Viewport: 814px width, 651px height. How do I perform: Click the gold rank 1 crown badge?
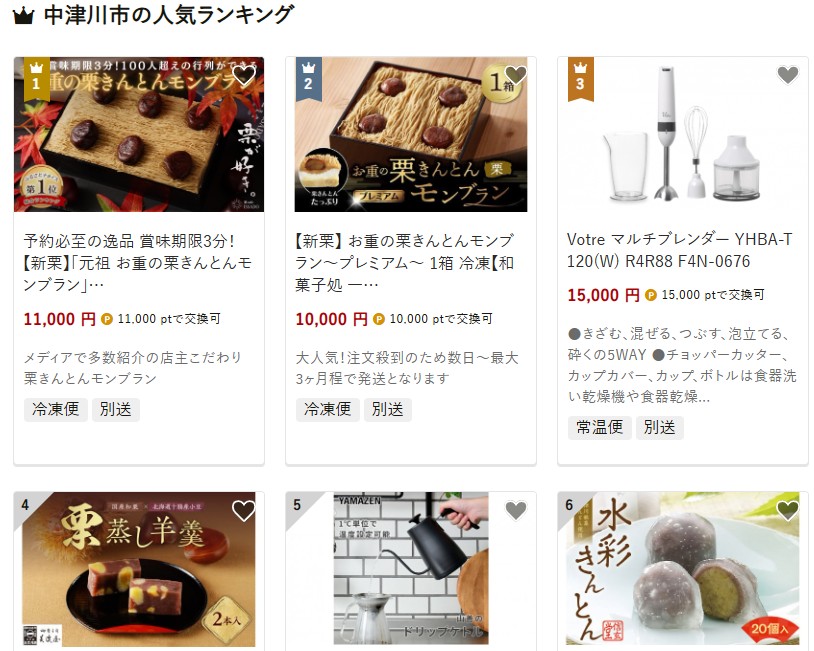36,78
